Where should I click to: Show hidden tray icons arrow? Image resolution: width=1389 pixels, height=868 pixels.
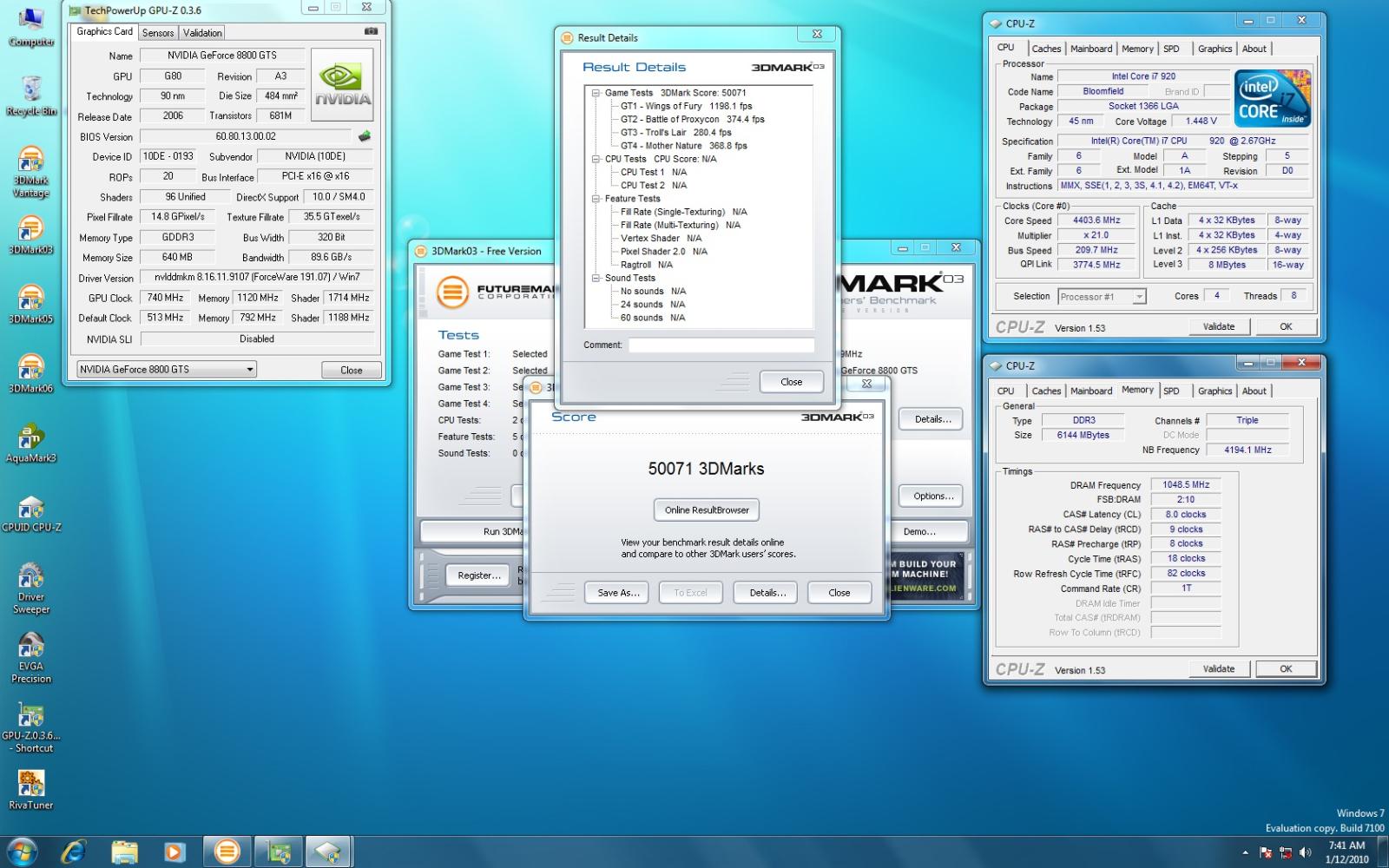[x=1246, y=852]
